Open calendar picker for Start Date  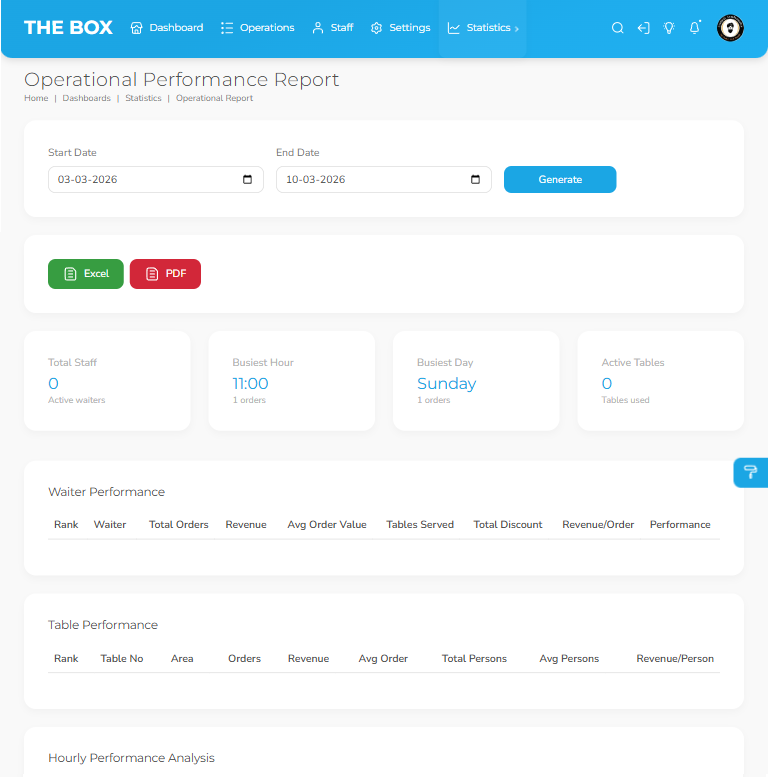tap(248, 180)
